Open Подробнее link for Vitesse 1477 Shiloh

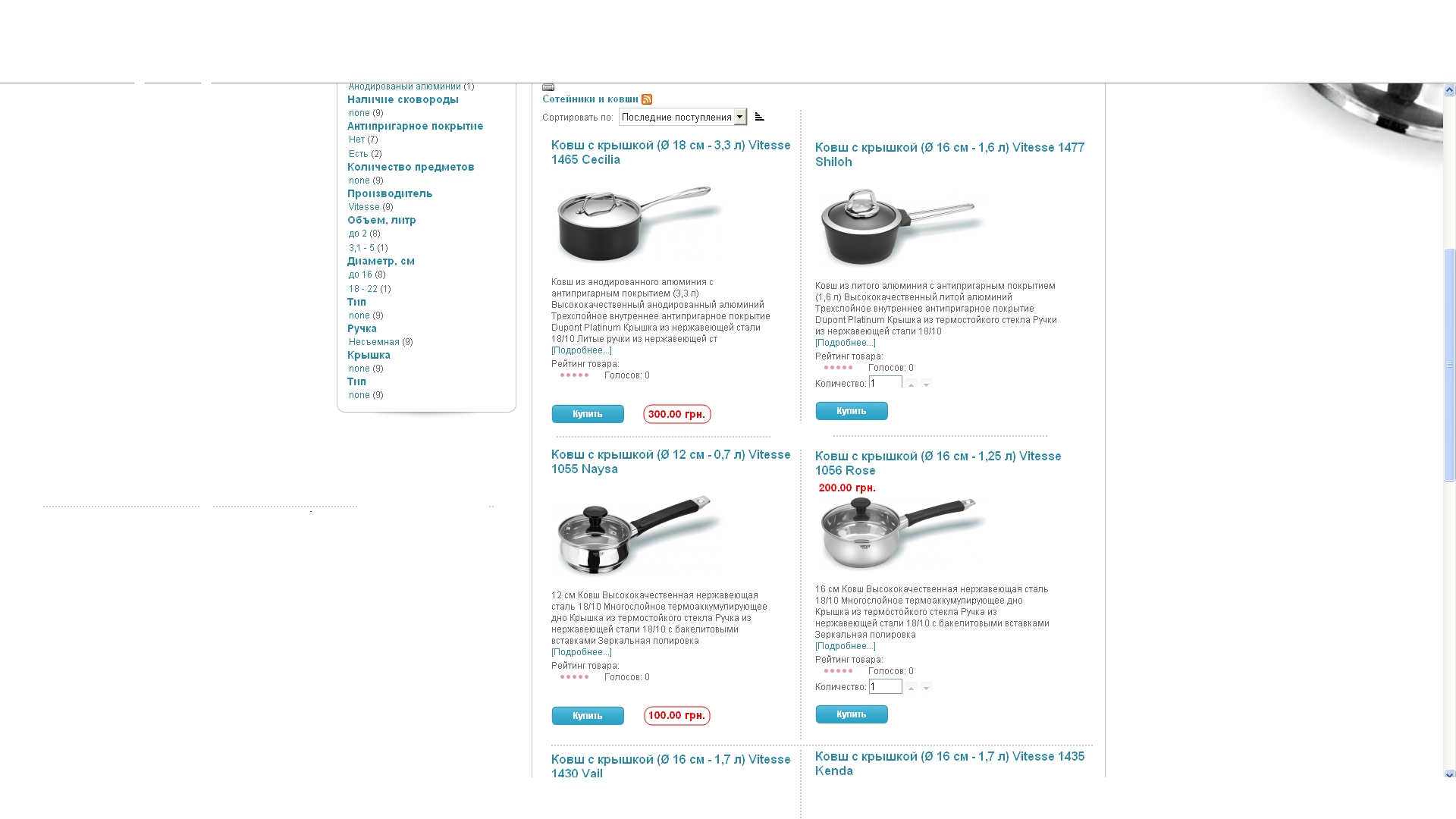tap(845, 343)
